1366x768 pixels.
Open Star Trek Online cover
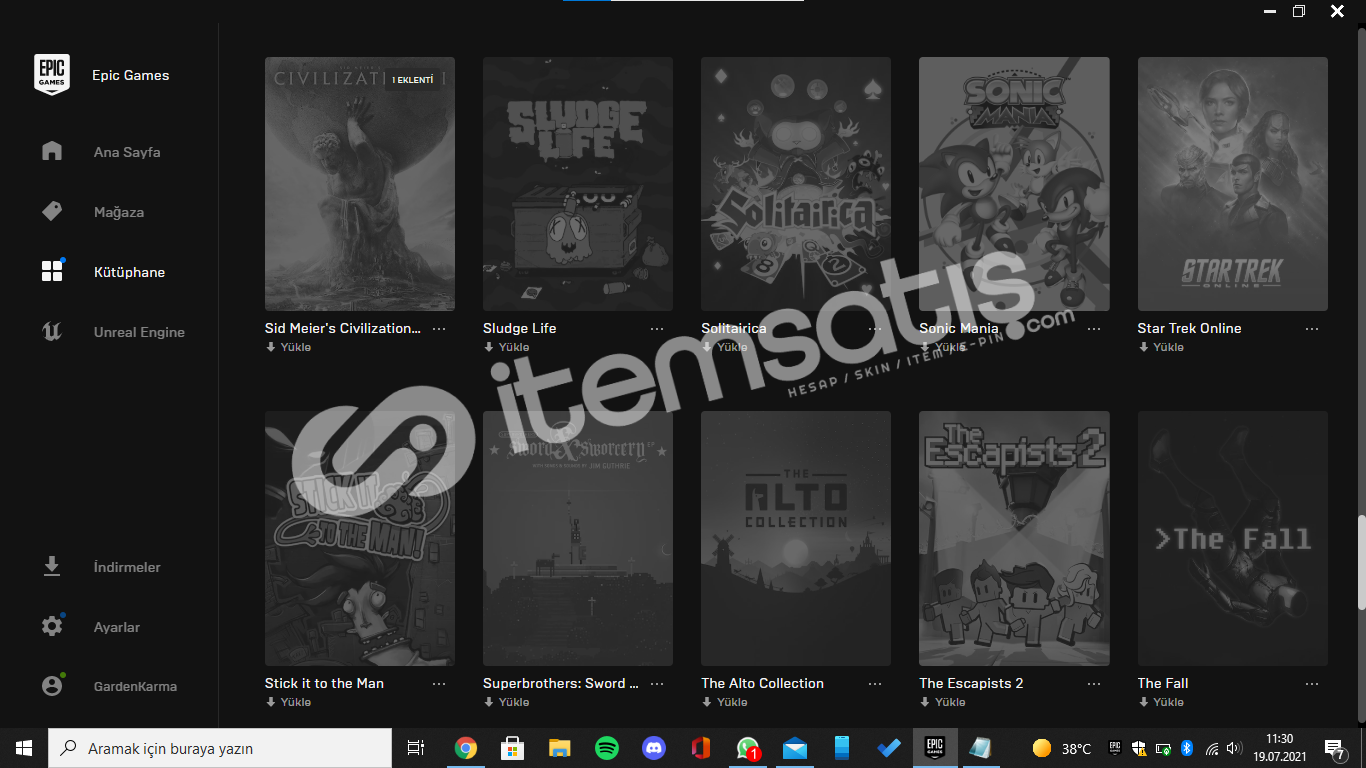1233,184
